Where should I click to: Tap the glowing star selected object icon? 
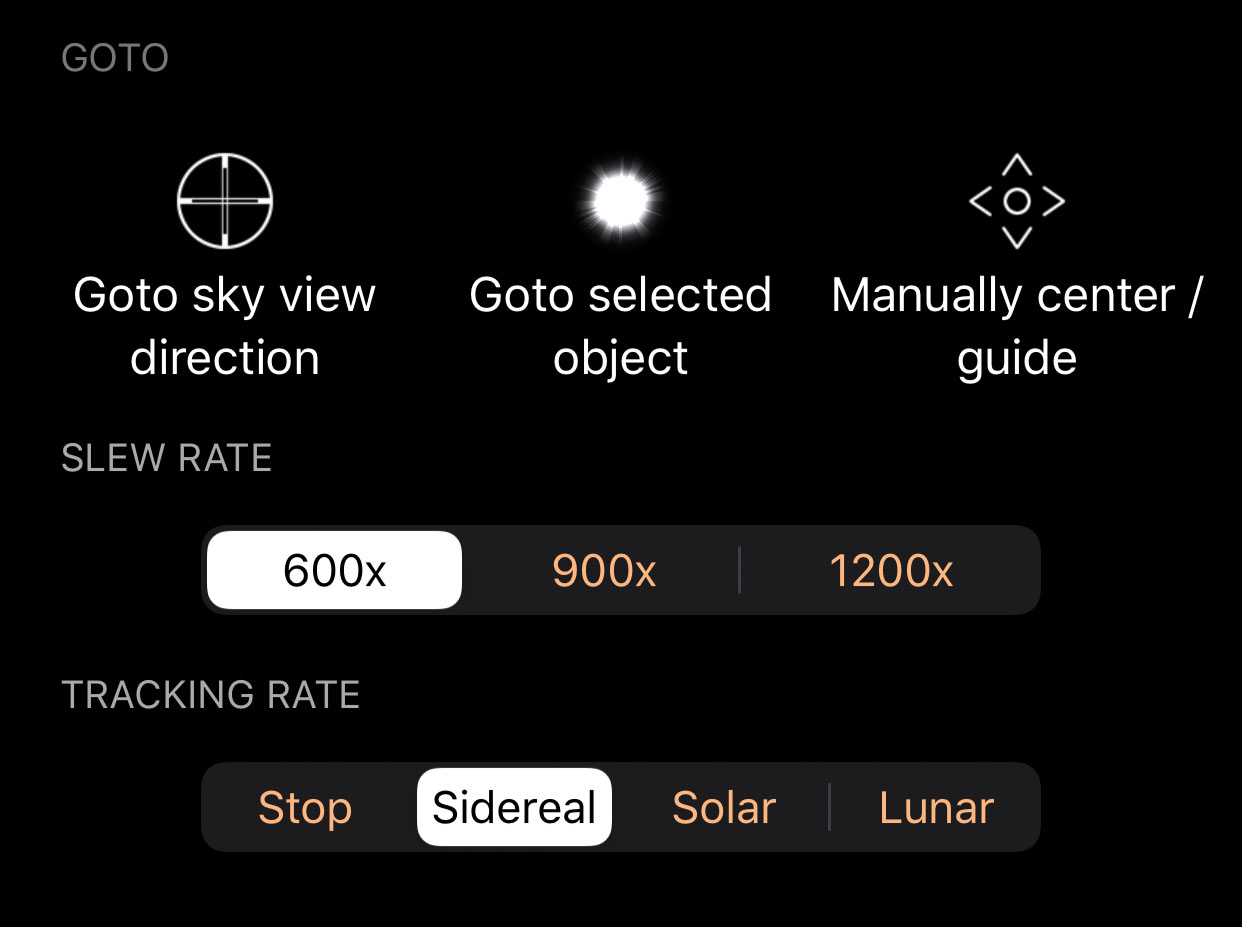(x=621, y=201)
